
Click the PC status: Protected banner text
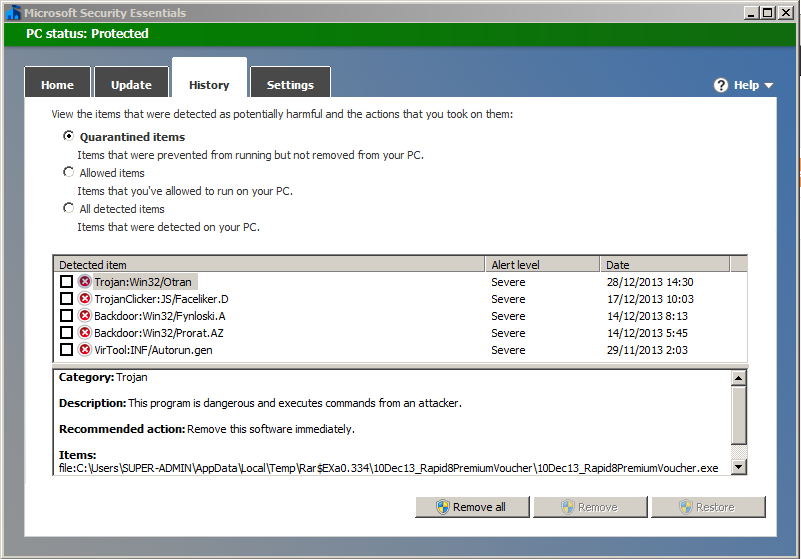tap(87, 34)
